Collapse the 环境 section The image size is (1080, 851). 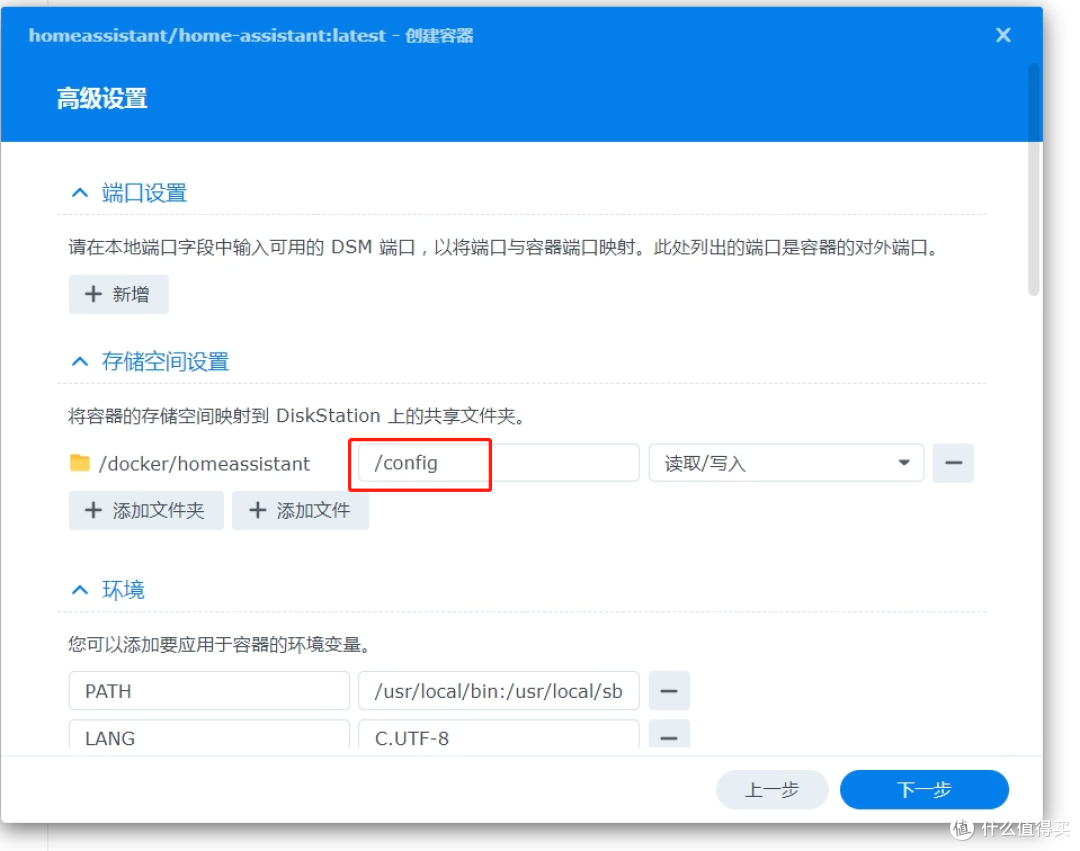80,590
